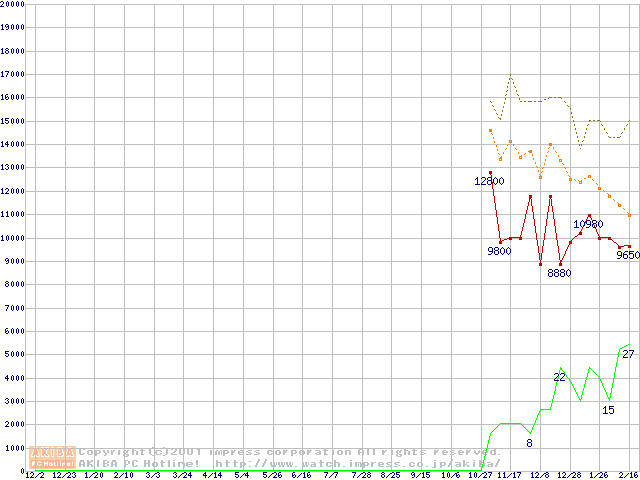640x480 pixels.
Task: Click the AKIBA PC Hotline logo
Action: [53, 457]
